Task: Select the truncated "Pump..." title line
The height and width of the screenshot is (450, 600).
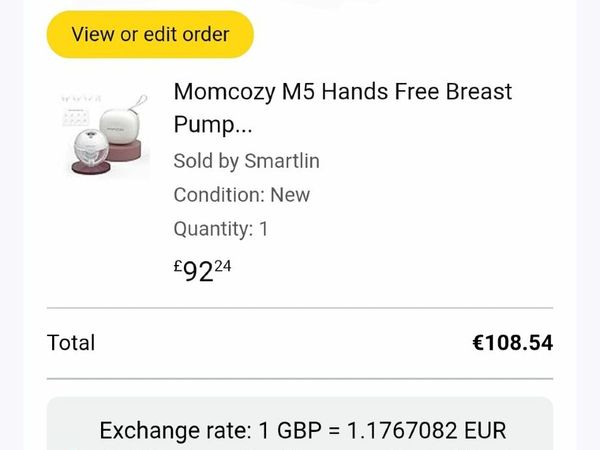Action: point(213,124)
